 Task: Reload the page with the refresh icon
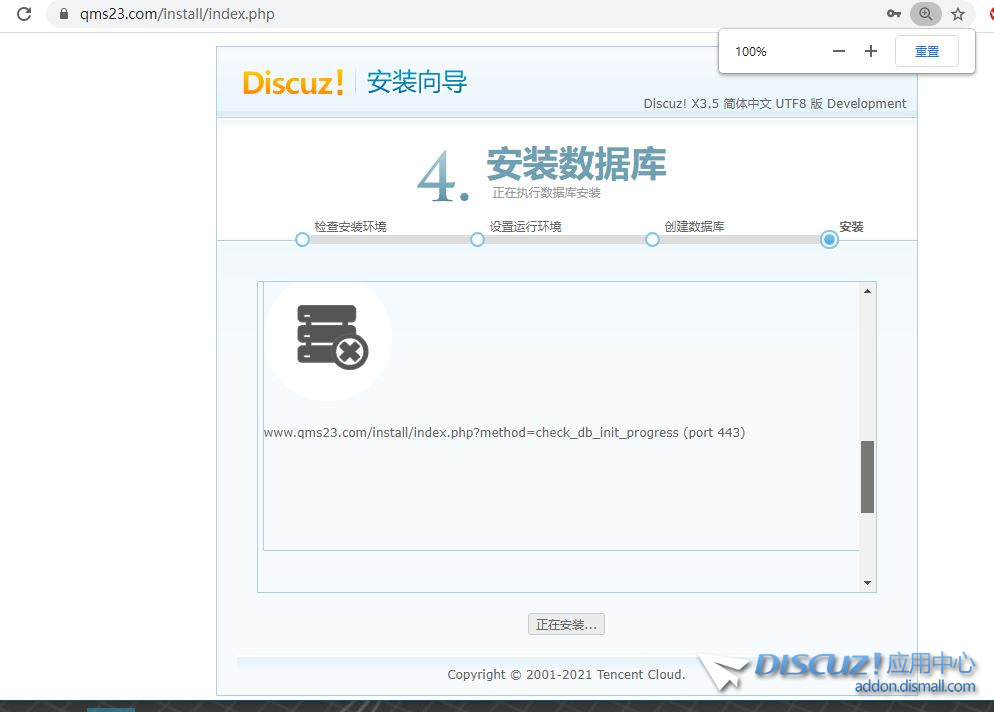24,14
